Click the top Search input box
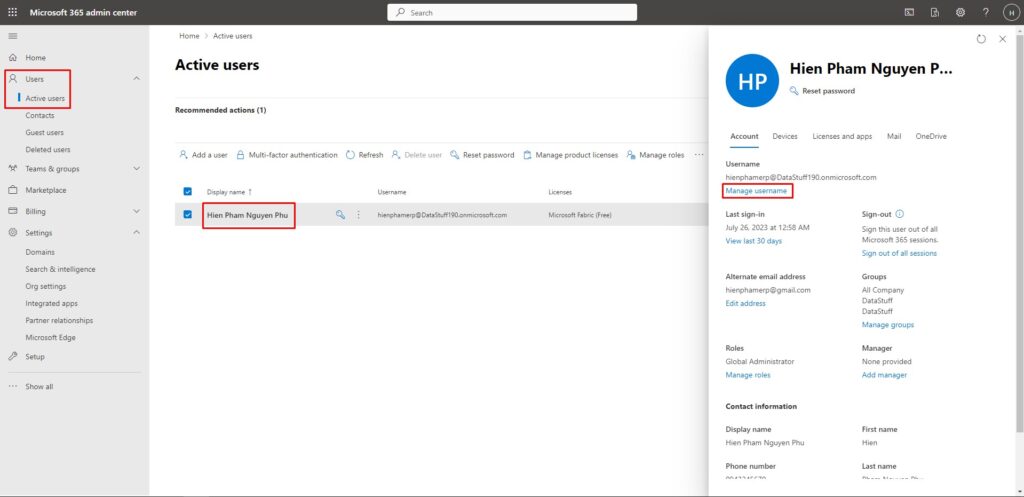This screenshot has height=497, width=1024. pos(512,12)
